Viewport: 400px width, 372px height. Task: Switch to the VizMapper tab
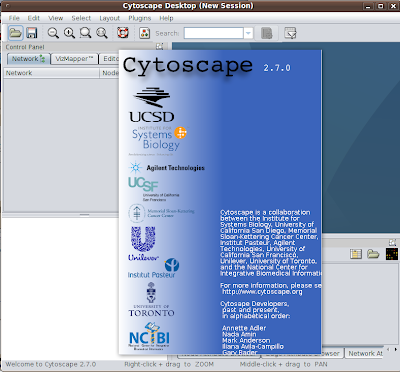(74, 59)
